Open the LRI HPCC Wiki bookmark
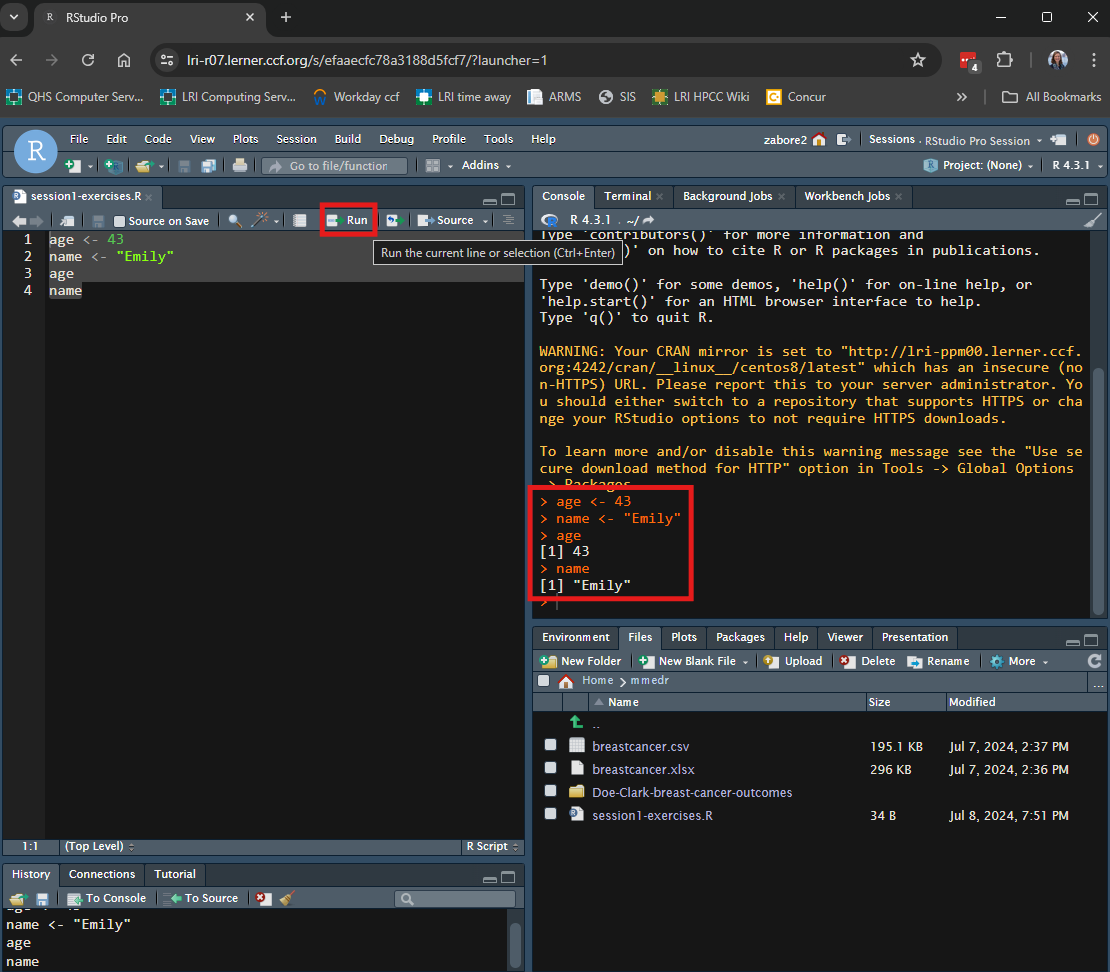The image size is (1110, 972). click(700, 97)
